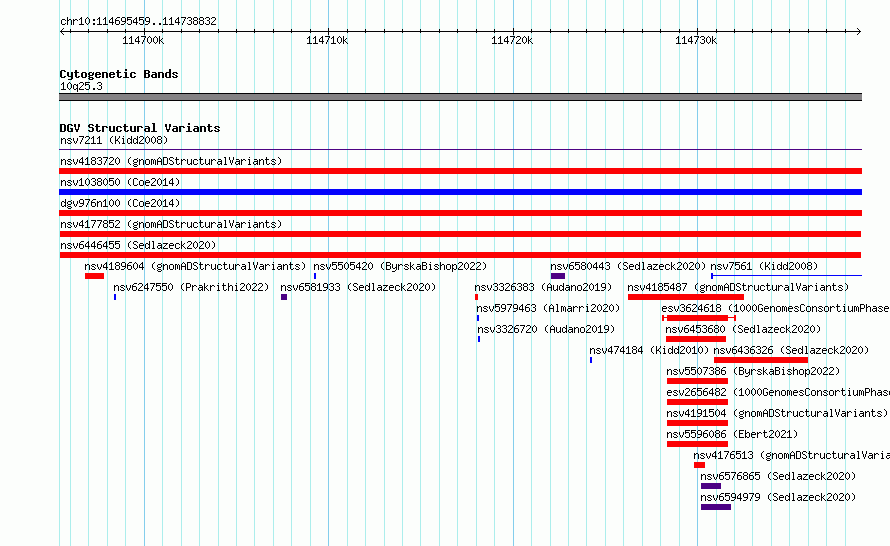Viewport: 890px width, 546px height.
Task: Click the nsv4183720 gnomADStructuralVariants label
Action: pyautogui.click(x=171, y=161)
